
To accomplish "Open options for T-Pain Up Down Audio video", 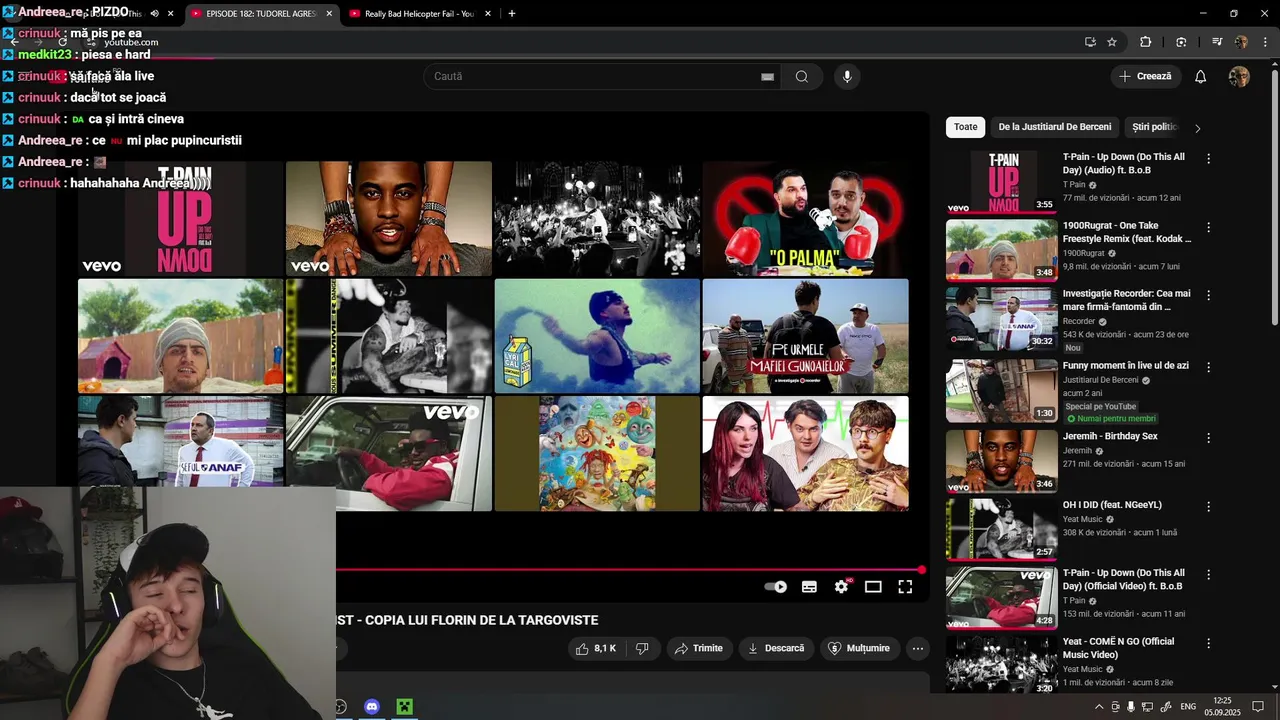I will point(1208,158).
